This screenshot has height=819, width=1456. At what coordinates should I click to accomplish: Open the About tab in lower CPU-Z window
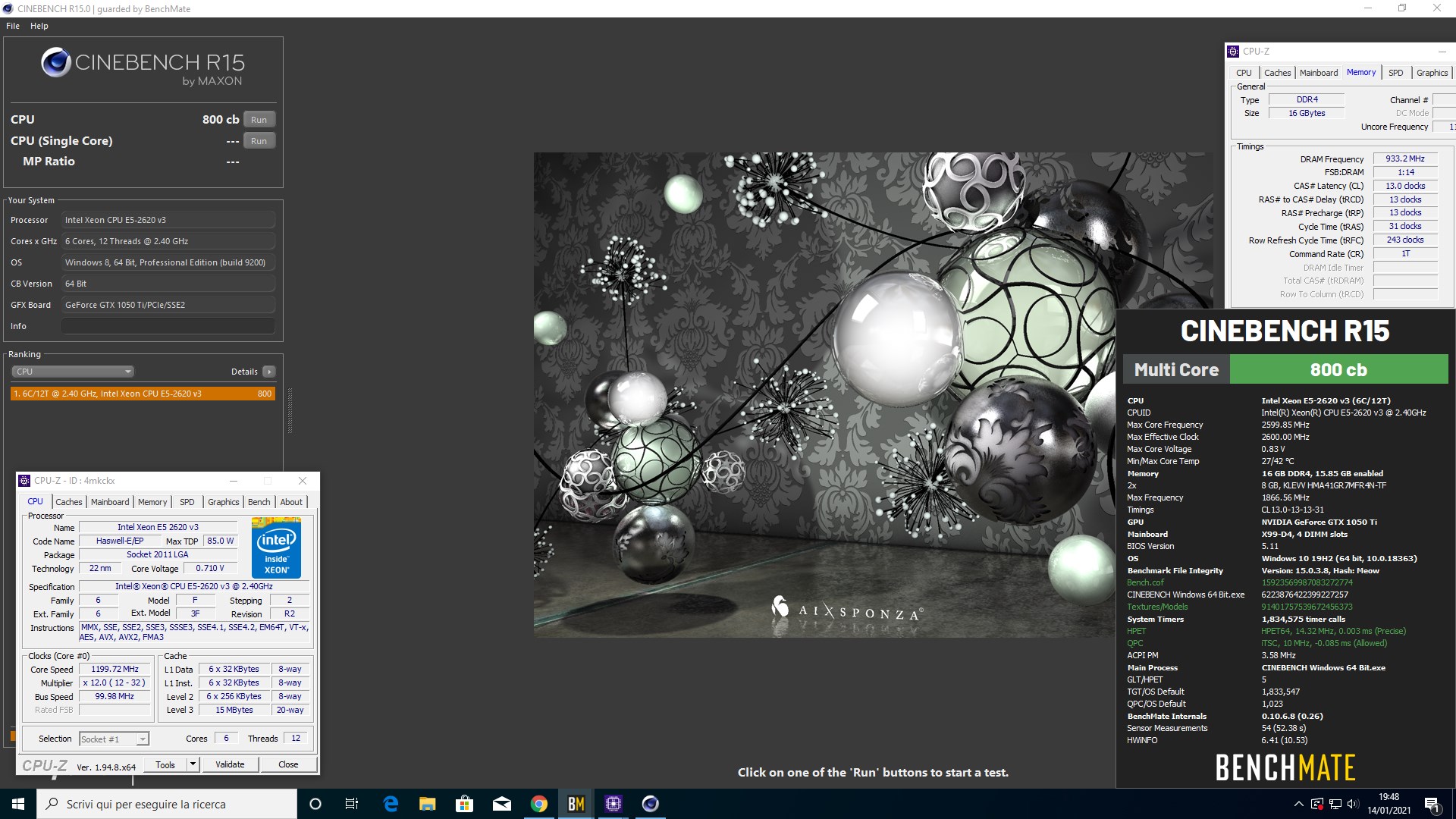tap(291, 502)
